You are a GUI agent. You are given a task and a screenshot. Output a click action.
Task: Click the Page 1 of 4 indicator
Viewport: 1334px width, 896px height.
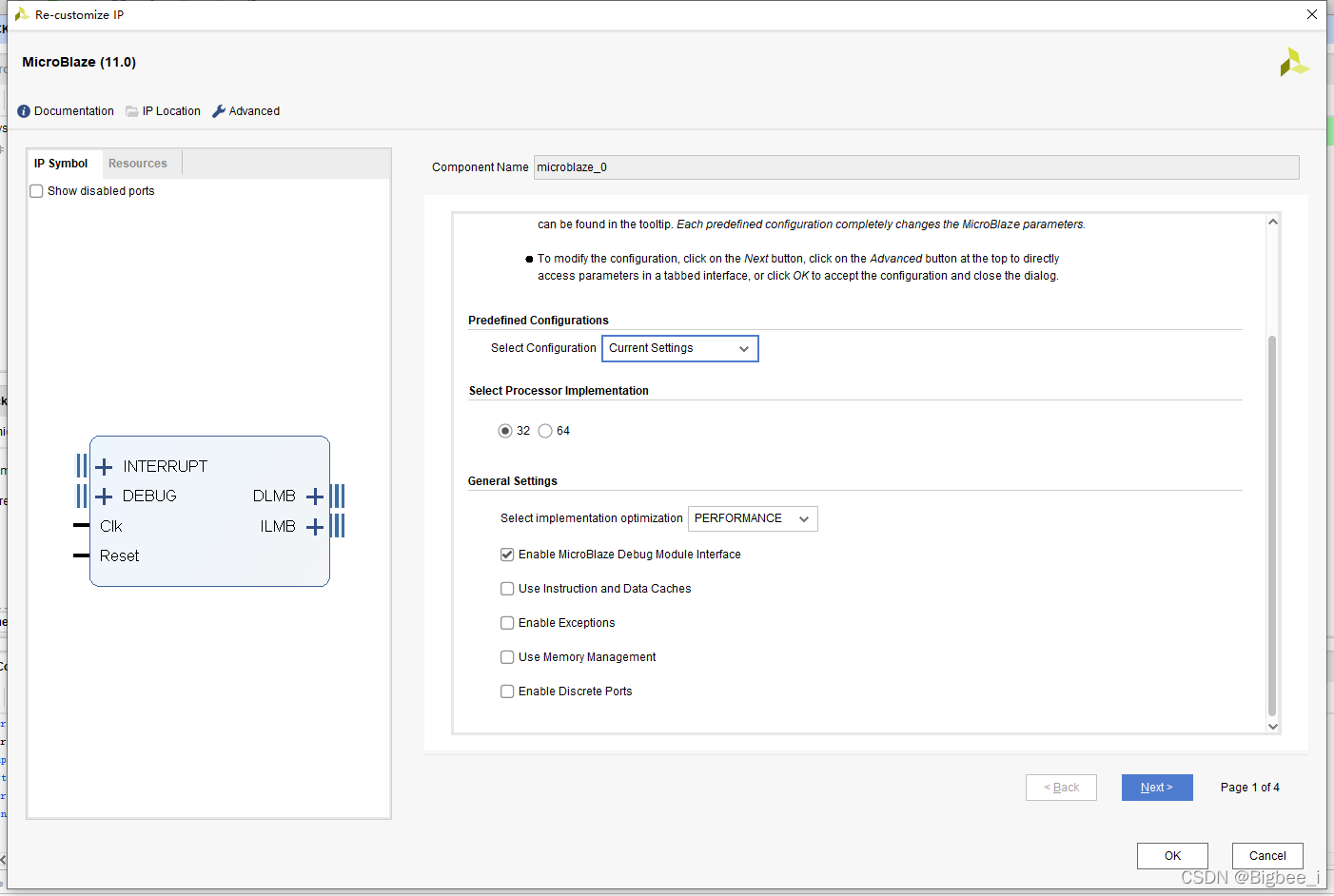click(1249, 788)
